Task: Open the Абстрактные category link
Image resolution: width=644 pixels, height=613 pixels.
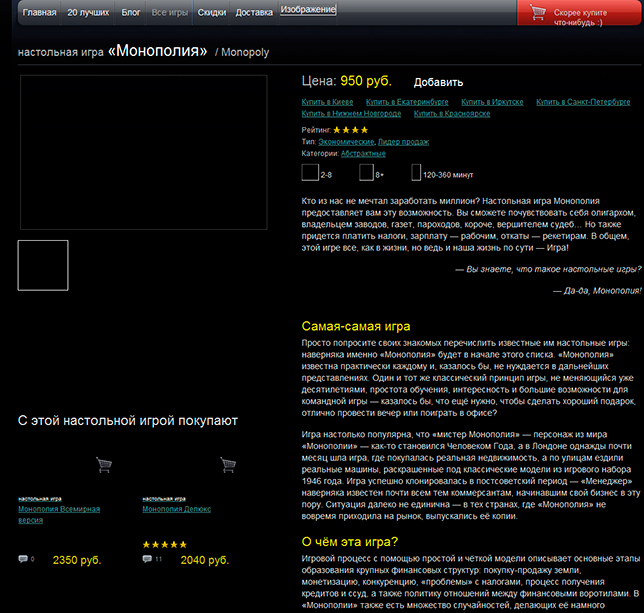Action: point(363,154)
